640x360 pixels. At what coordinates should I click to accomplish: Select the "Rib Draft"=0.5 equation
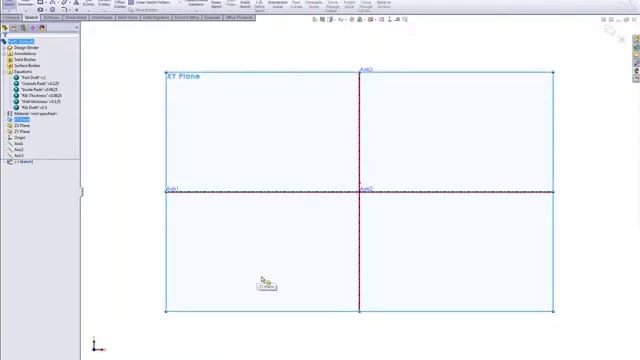pyautogui.click(x=34, y=108)
